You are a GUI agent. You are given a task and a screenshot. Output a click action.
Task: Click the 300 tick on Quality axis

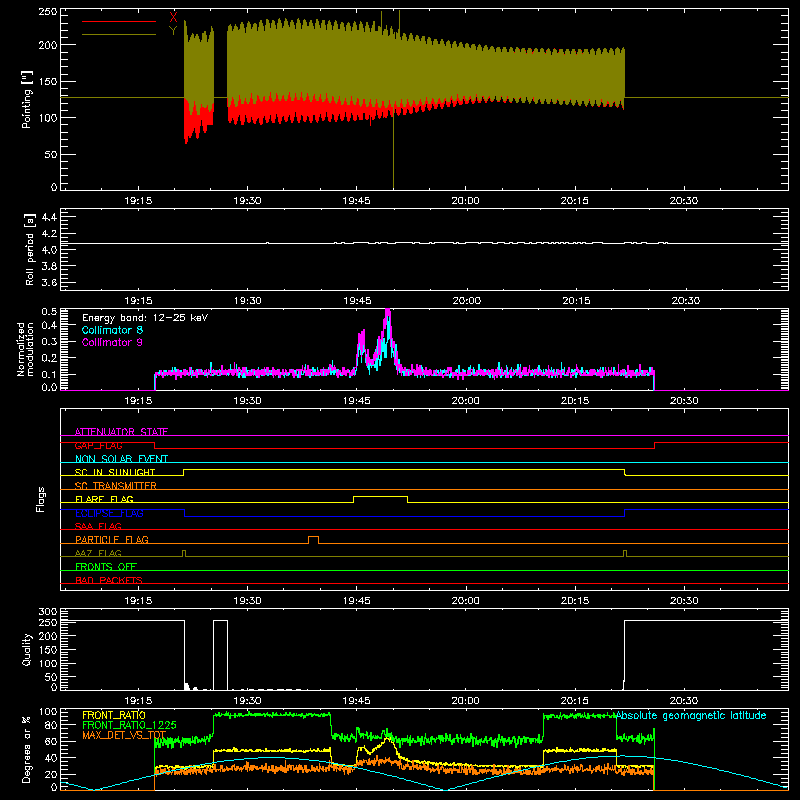pos(47,612)
